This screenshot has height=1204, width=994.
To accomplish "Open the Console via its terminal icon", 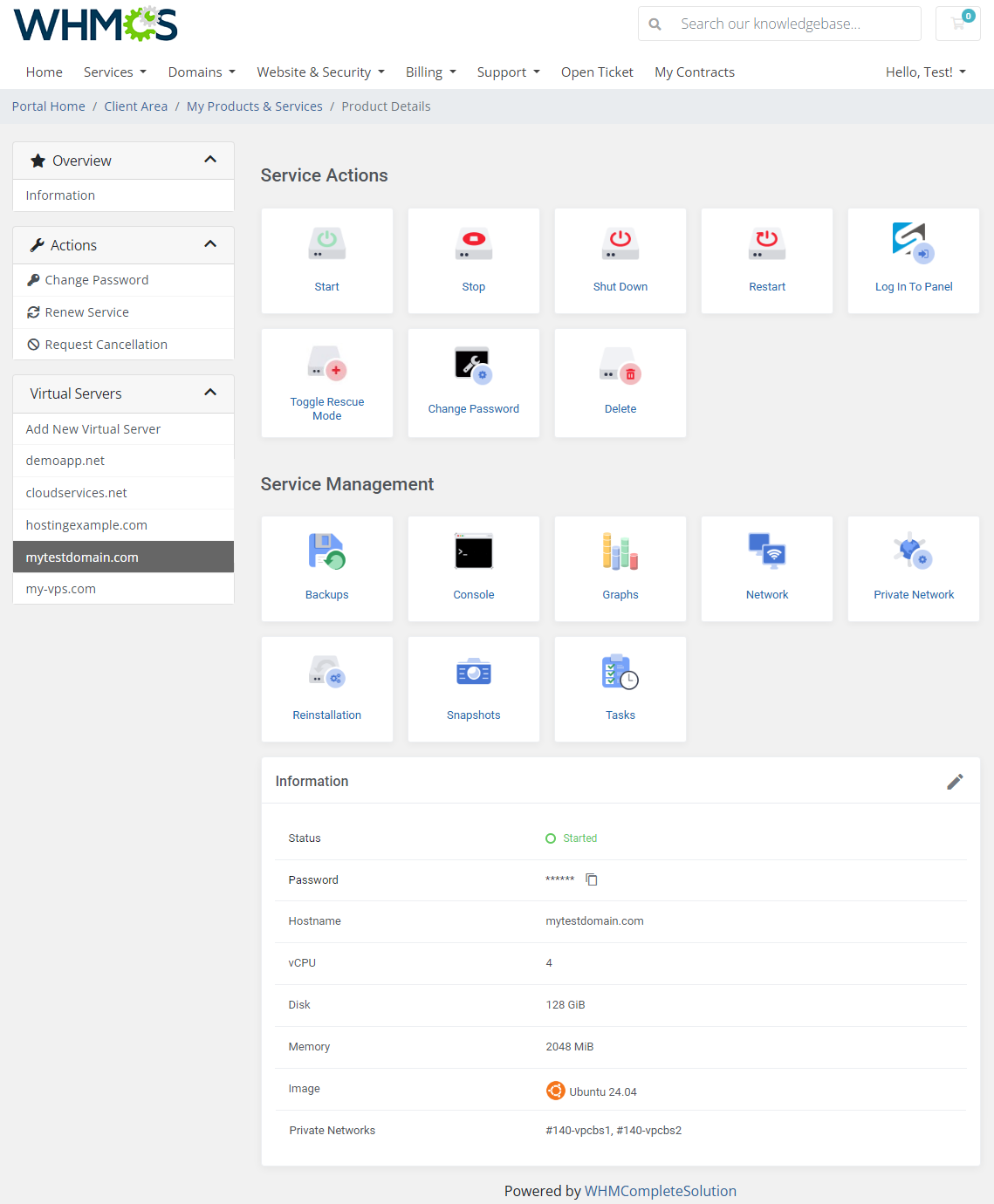I will click(473, 551).
